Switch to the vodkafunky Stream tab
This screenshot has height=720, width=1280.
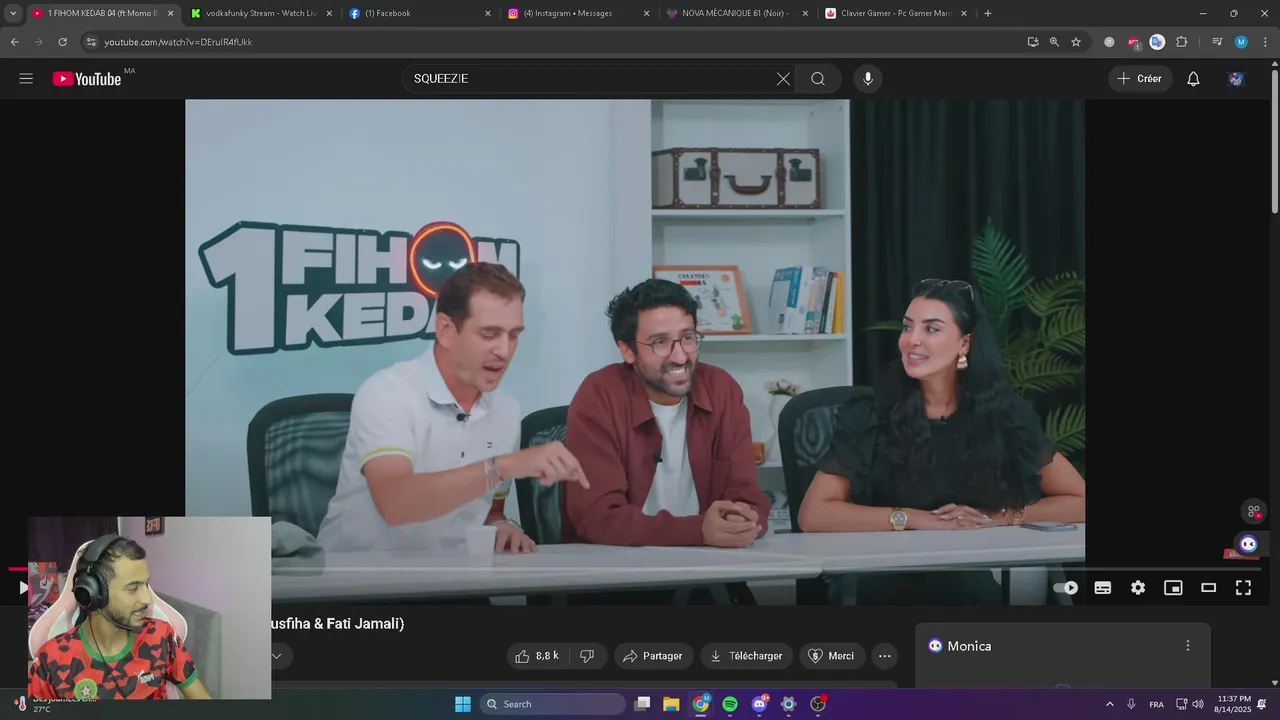coord(260,13)
